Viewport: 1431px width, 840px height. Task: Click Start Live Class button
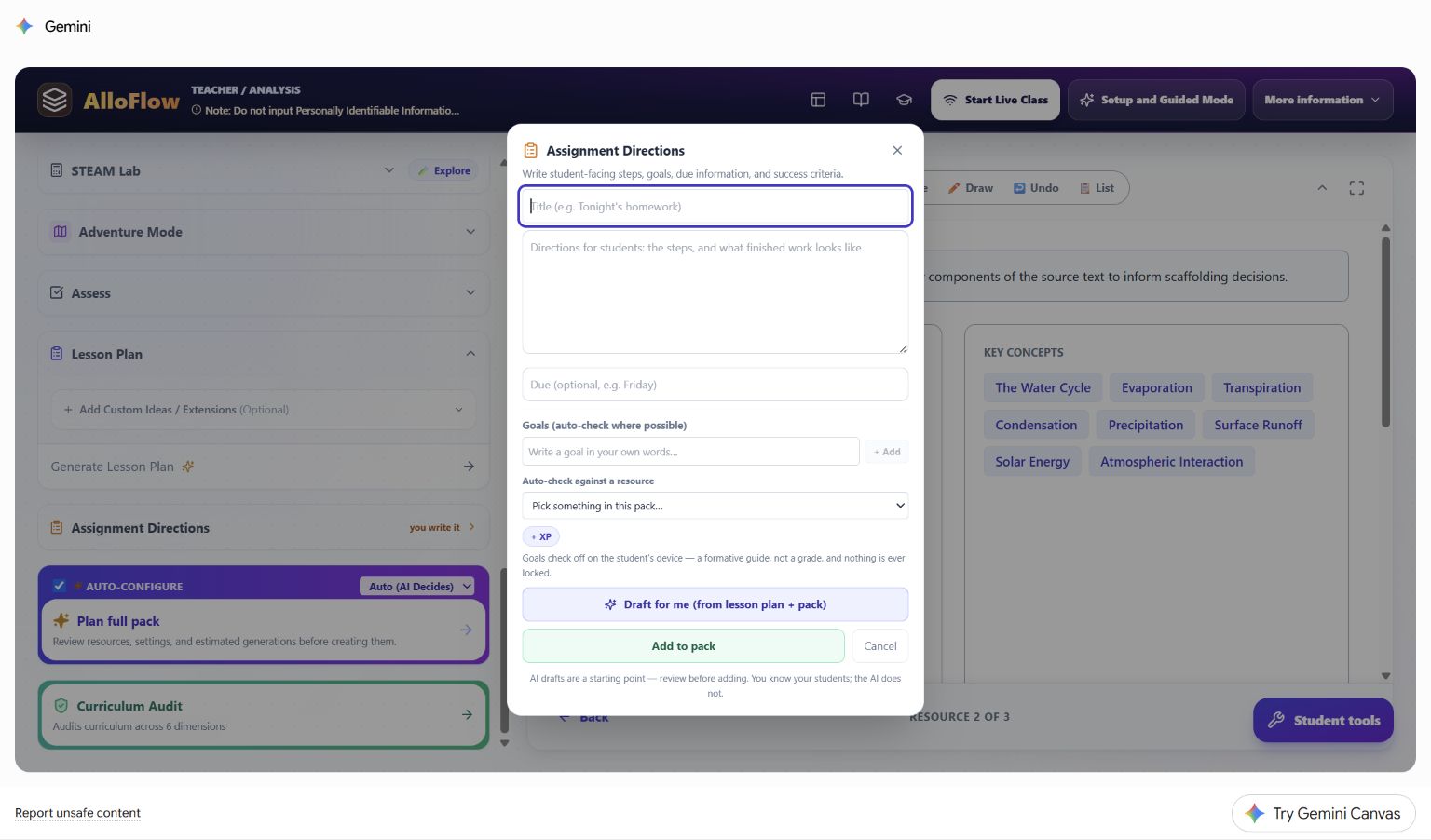(x=995, y=100)
